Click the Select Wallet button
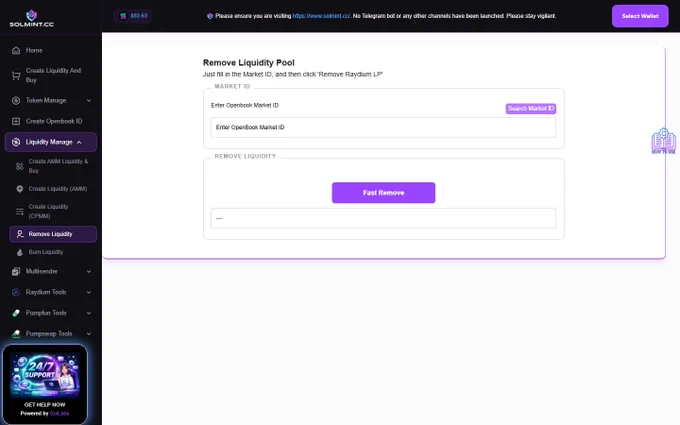 pyautogui.click(x=640, y=16)
